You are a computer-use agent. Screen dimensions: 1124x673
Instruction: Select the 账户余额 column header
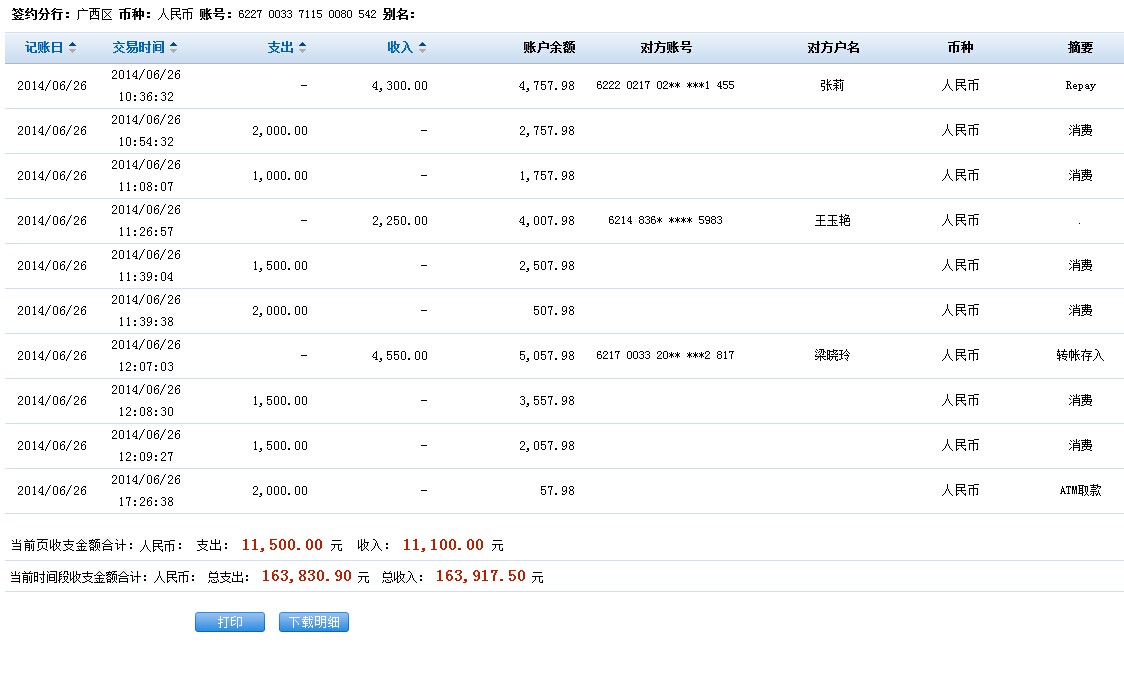549,47
